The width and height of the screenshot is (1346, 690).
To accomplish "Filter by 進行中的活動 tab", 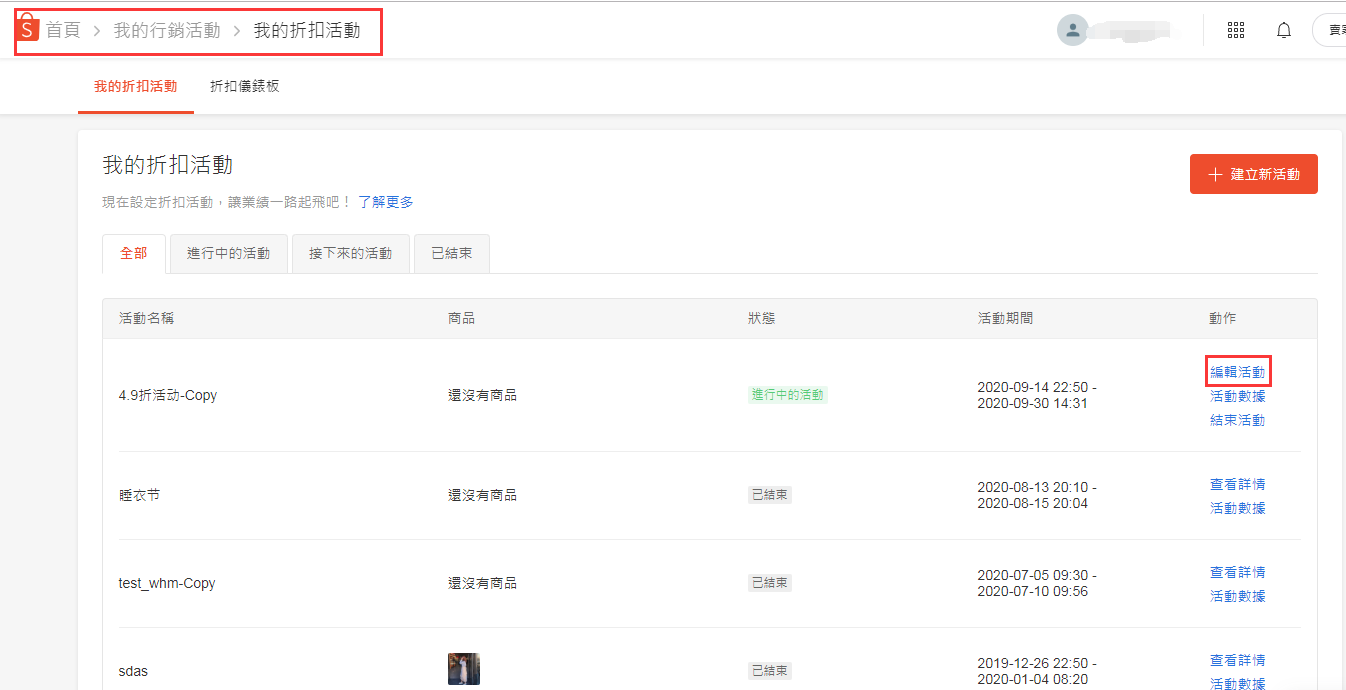I will coord(228,254).
